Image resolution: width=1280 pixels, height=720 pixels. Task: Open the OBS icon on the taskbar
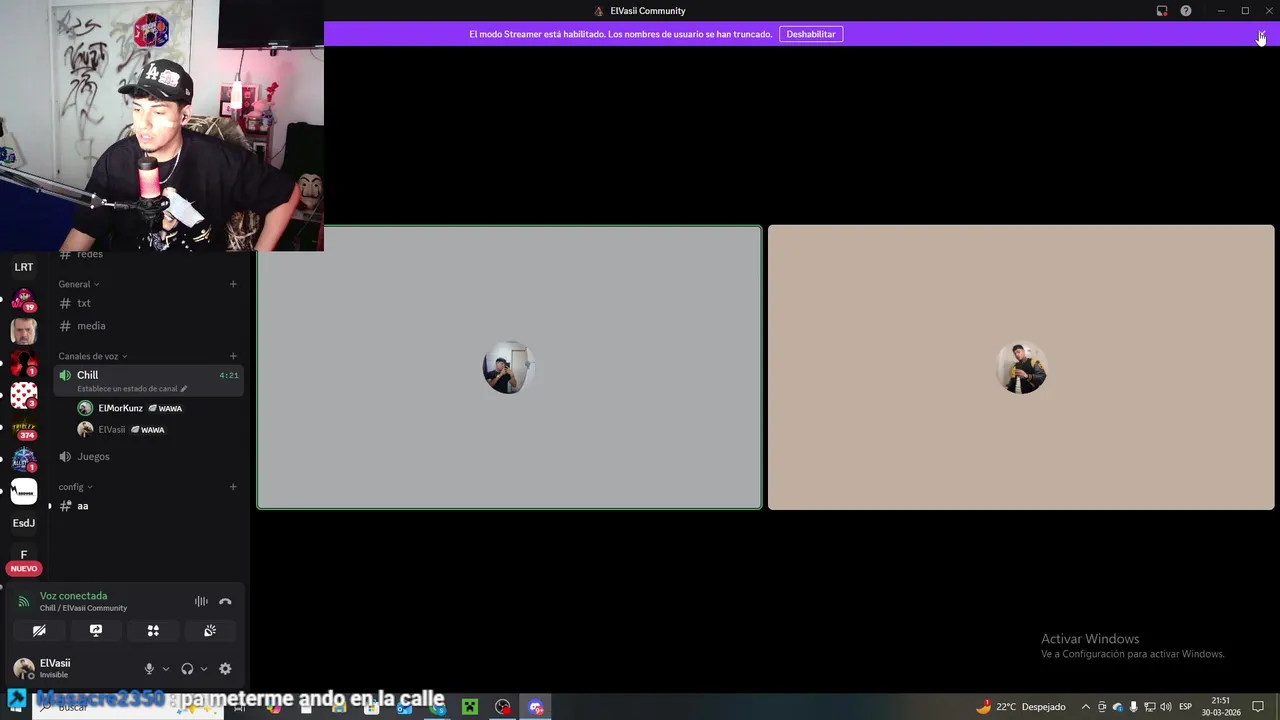point(503,707)
